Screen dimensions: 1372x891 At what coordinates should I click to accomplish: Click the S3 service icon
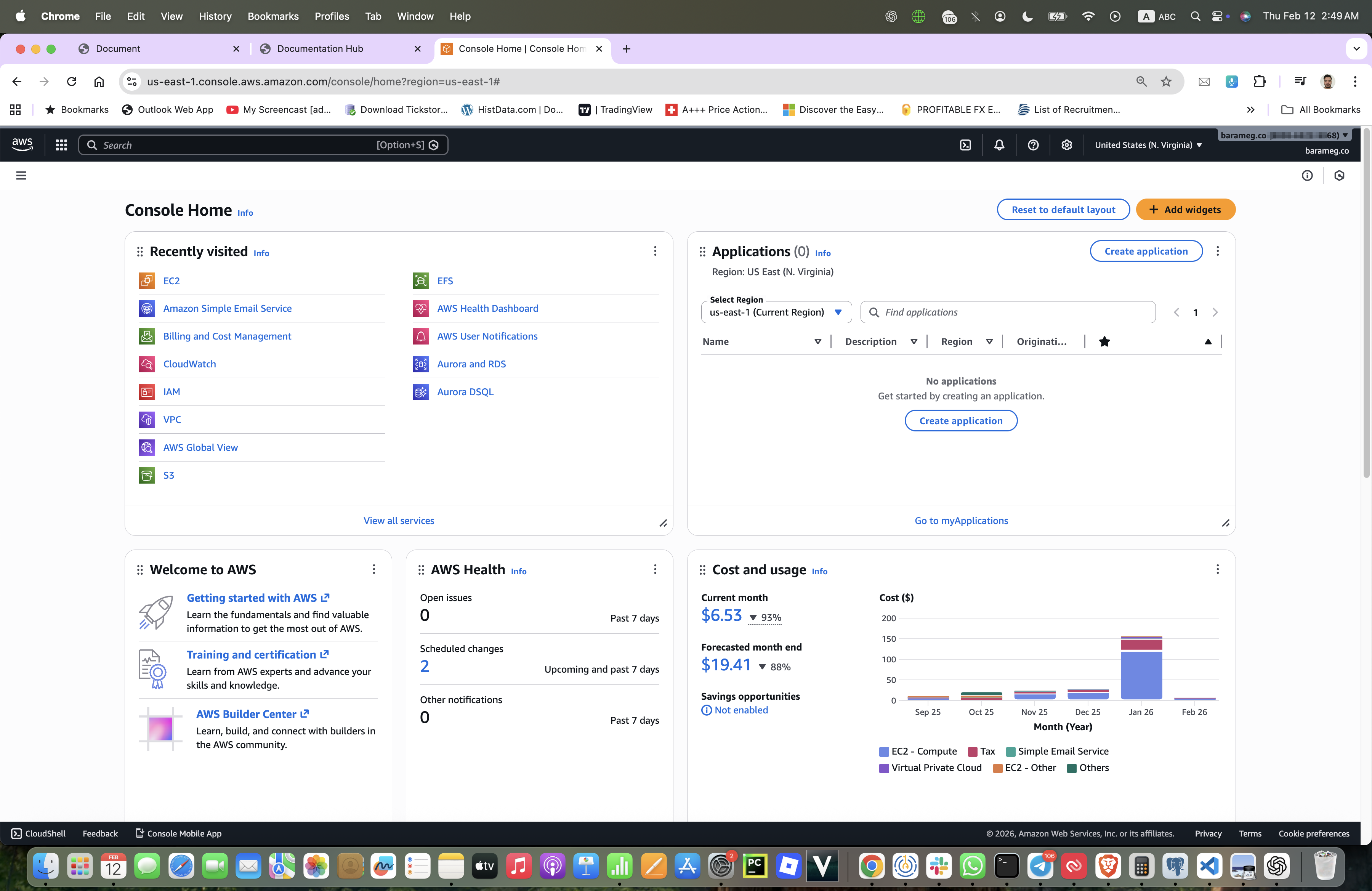147,475
